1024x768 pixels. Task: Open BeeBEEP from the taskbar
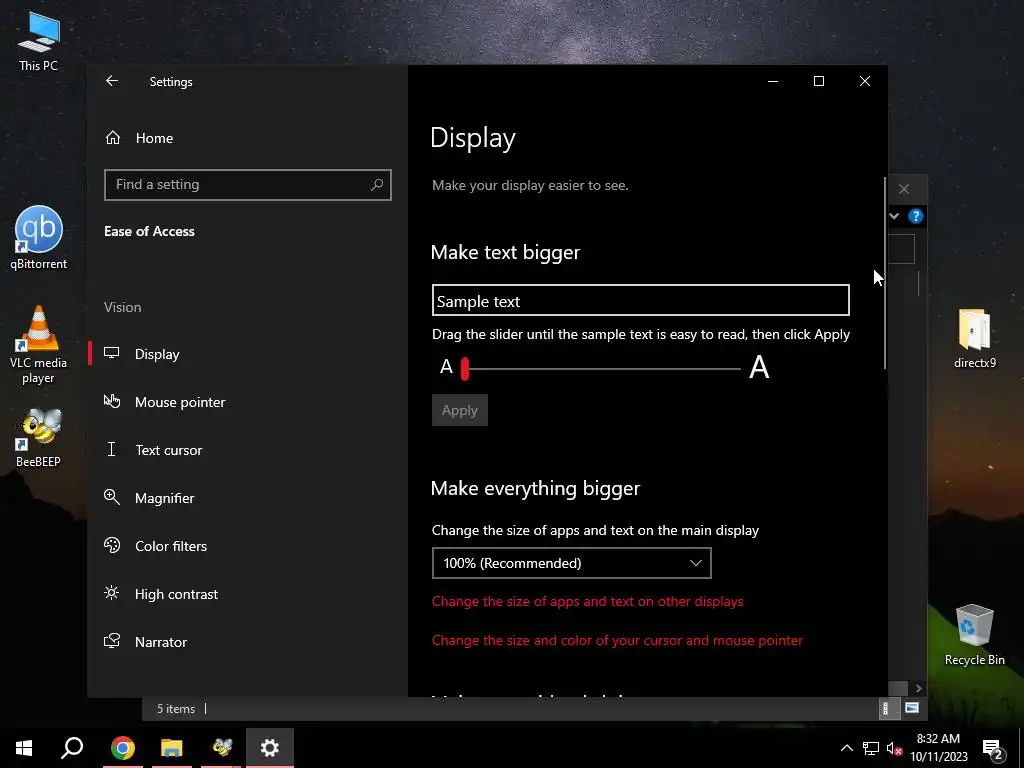pos(221,748)
